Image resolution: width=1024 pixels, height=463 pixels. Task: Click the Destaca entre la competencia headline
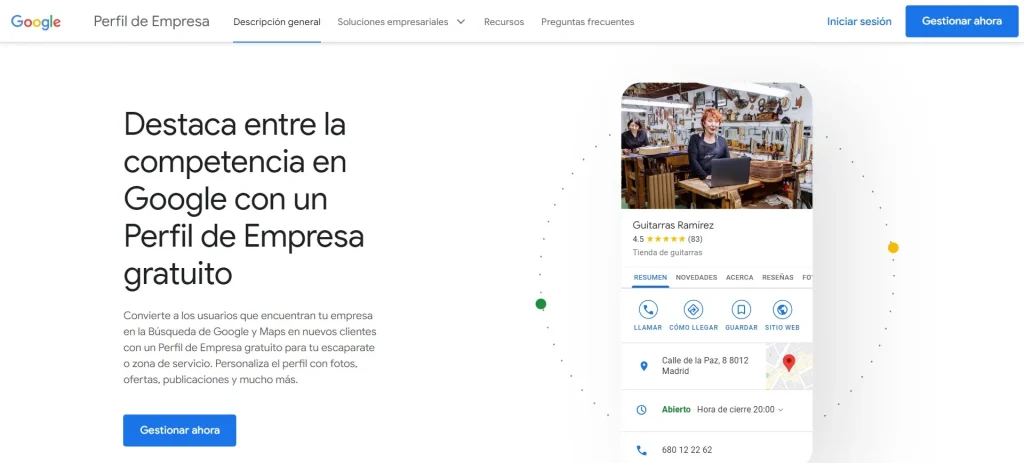pyautogui.click(x=244, y=199)
